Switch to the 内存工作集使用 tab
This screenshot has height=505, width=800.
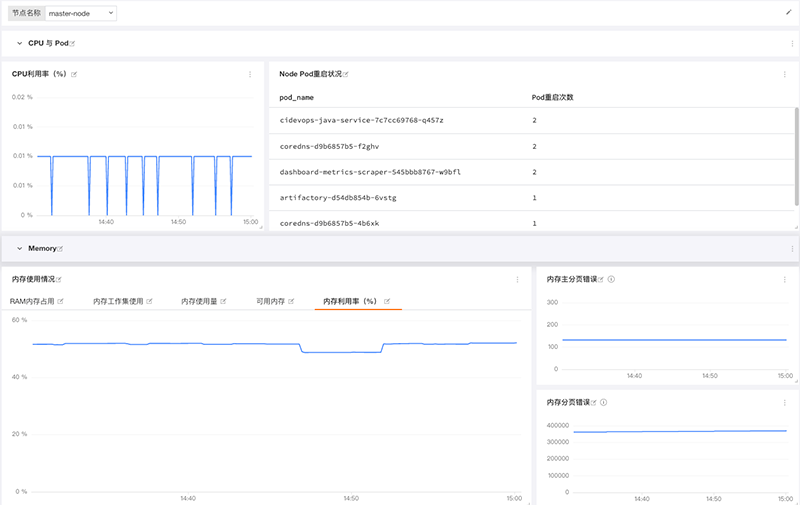click(x=118, y=301)
